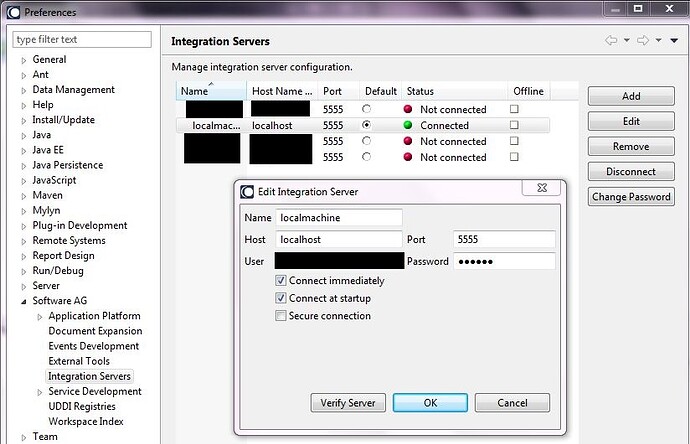
Task: Enable Secure connection checkbox
Action: [x=280, y=316]
